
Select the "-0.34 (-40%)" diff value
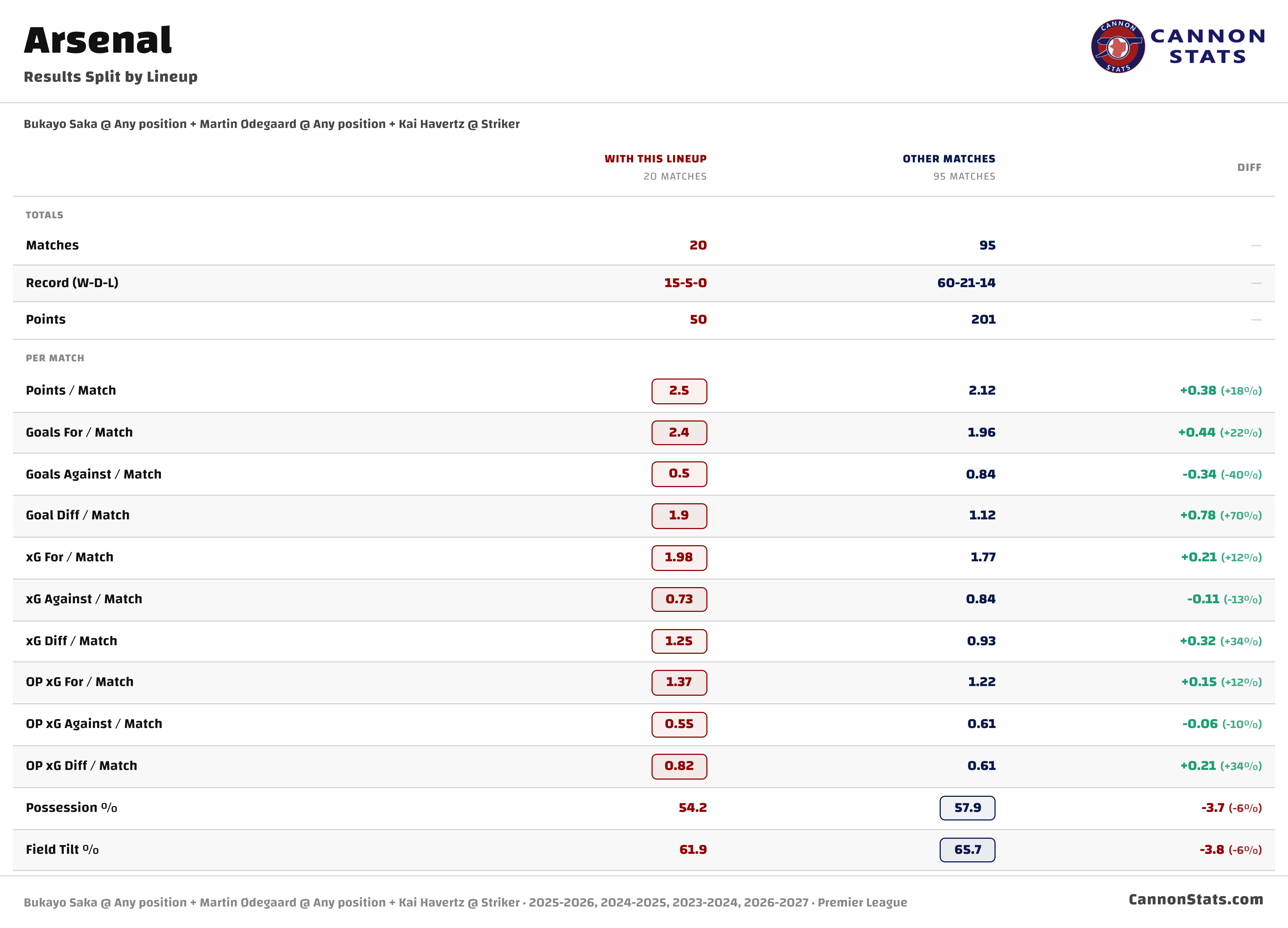click(x=1222, y=475)
